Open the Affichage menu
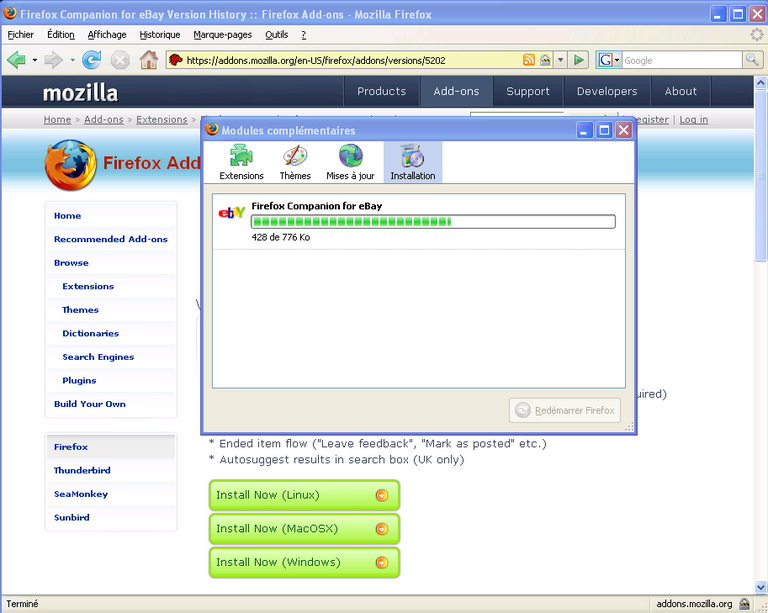Image resolution: width=768 pixels, height=613 pixels. (x=107, y=35)
